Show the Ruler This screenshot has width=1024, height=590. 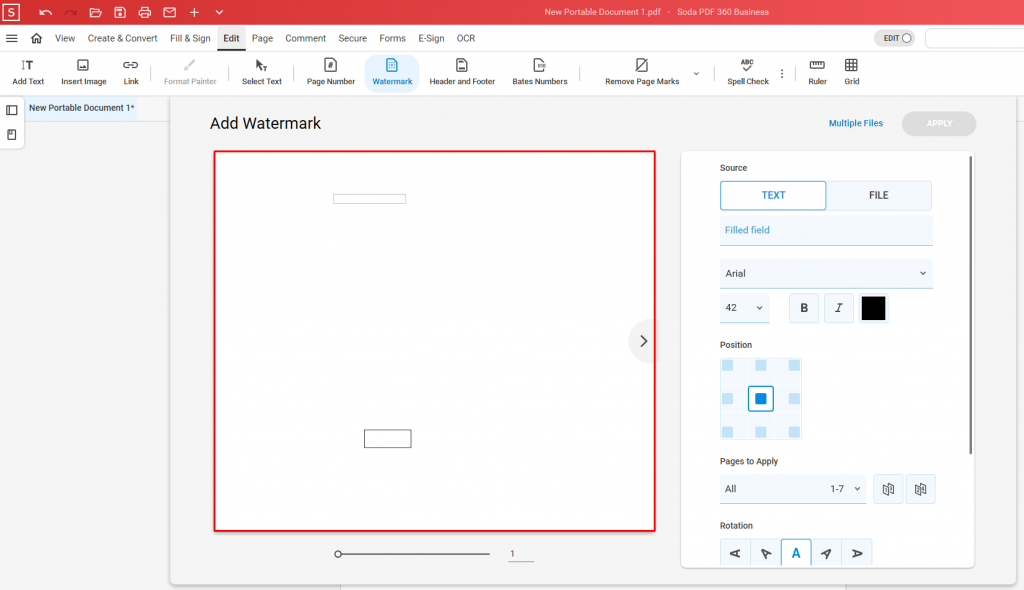coord(817,66)
